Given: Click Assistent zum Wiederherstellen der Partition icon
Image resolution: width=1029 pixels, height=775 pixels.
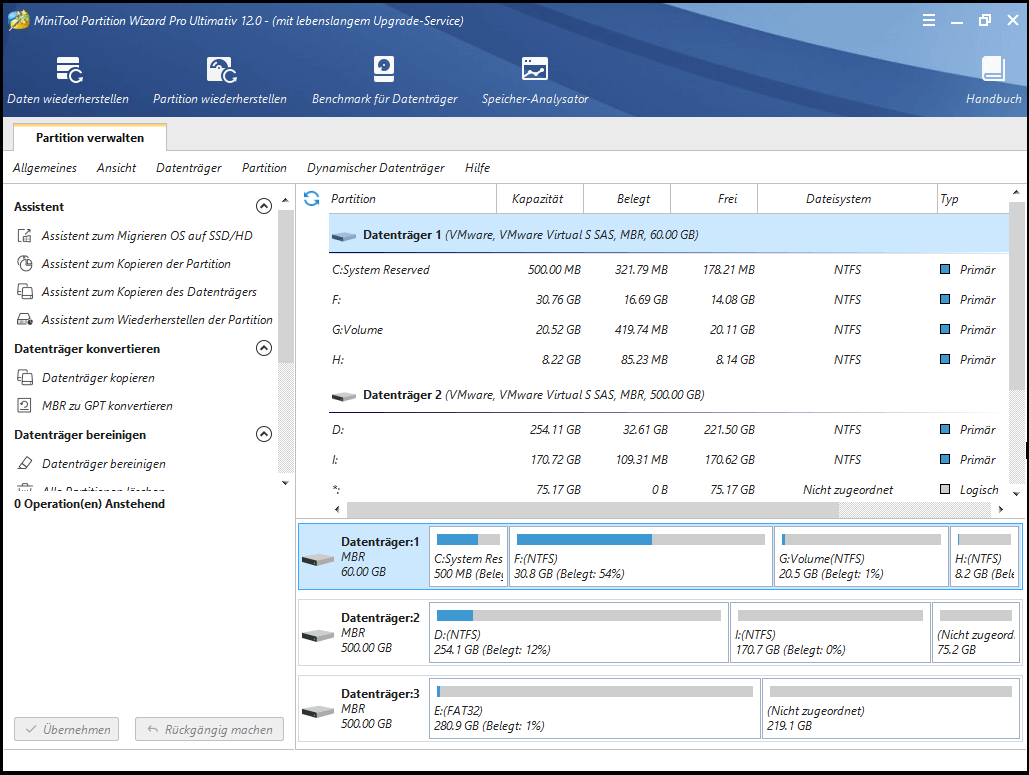Looking at the screenshot, I should click(24, 320).
